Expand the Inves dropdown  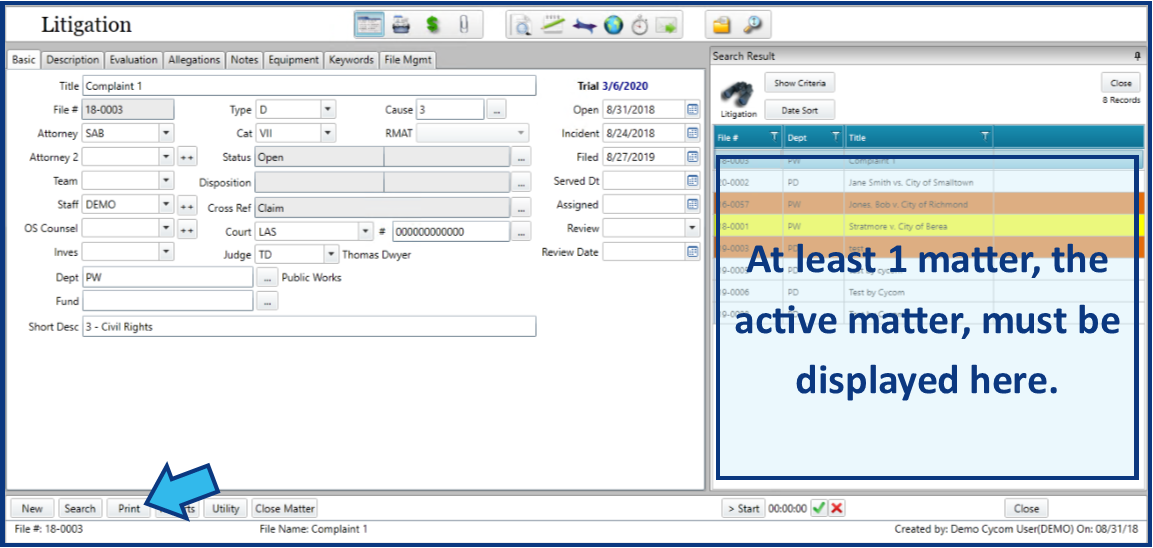pyautogui.click(x=166, y=252)
